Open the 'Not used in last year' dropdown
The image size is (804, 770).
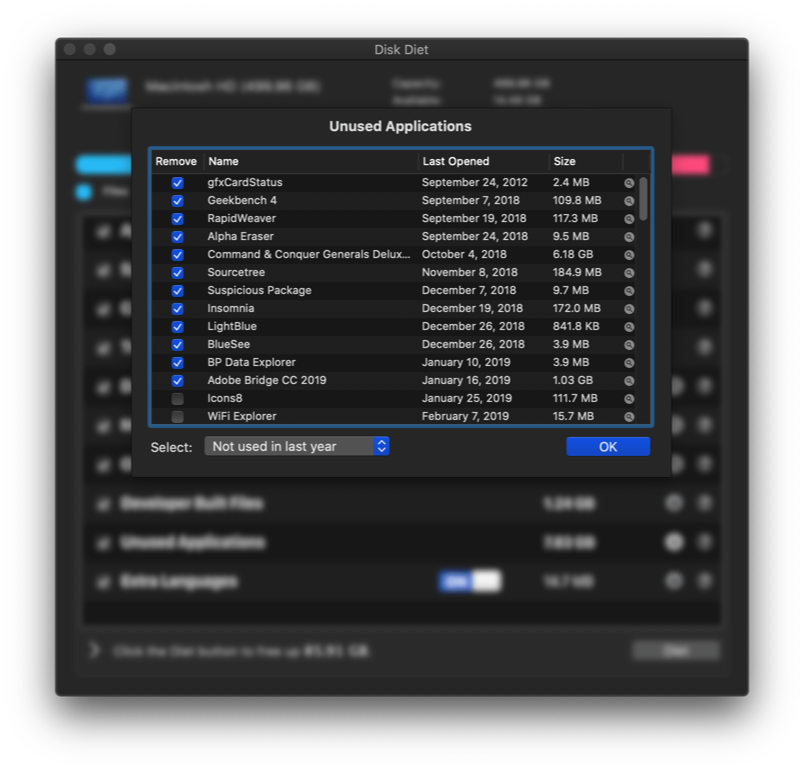coord(297,447)
